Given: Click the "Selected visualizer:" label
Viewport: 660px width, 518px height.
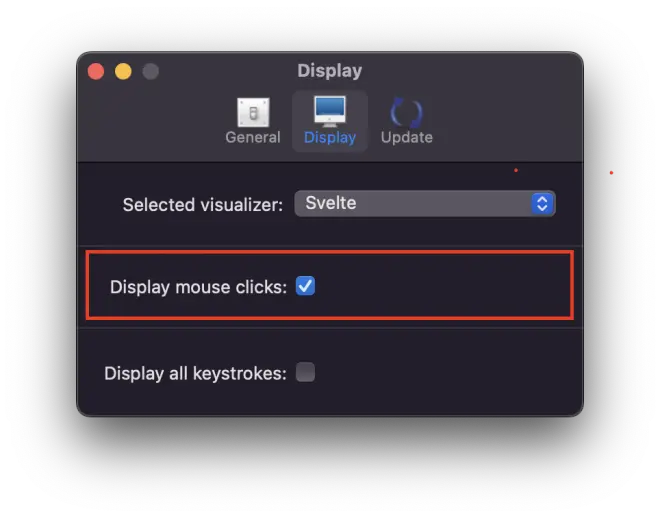Looking at the screenshot, I should click(x=202, y=205).
